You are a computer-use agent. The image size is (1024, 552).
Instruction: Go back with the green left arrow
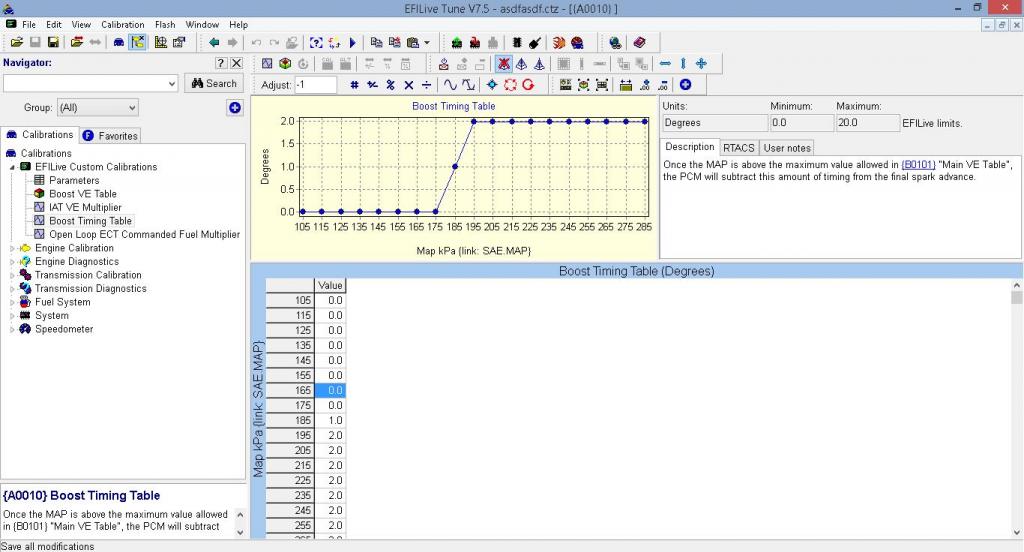[214, 42]
